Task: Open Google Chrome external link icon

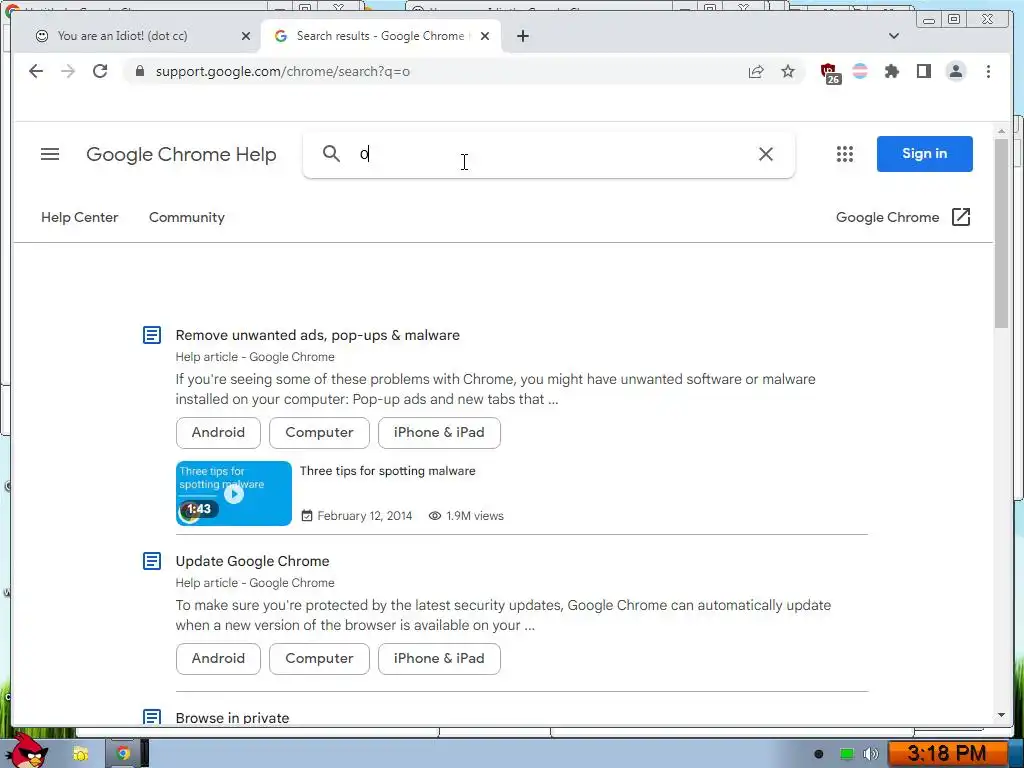Action: pyautogui.click(x=961, y=217)
